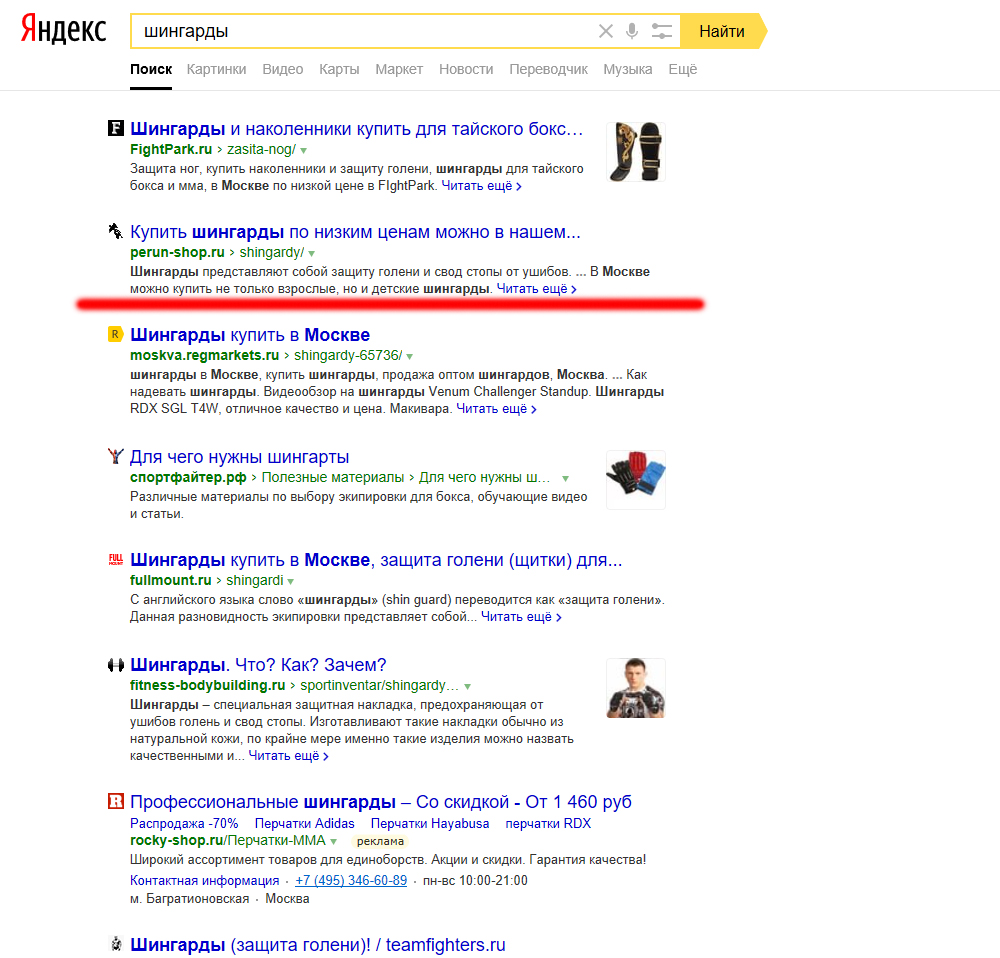Click the Найти search button
1000x958 pixels.
(722, 31)
